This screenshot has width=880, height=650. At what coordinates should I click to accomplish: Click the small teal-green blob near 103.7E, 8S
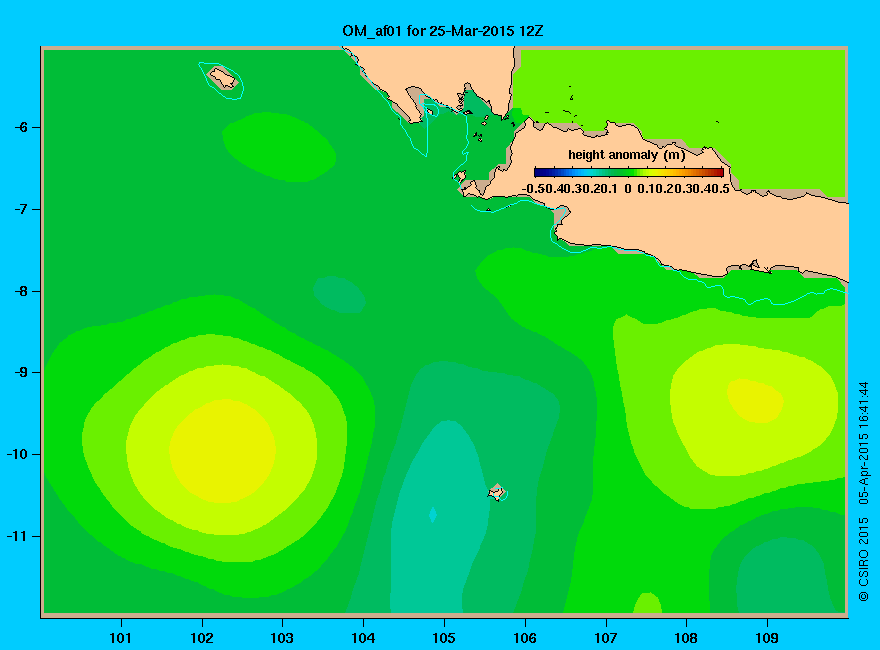click(x=340, y=294)
